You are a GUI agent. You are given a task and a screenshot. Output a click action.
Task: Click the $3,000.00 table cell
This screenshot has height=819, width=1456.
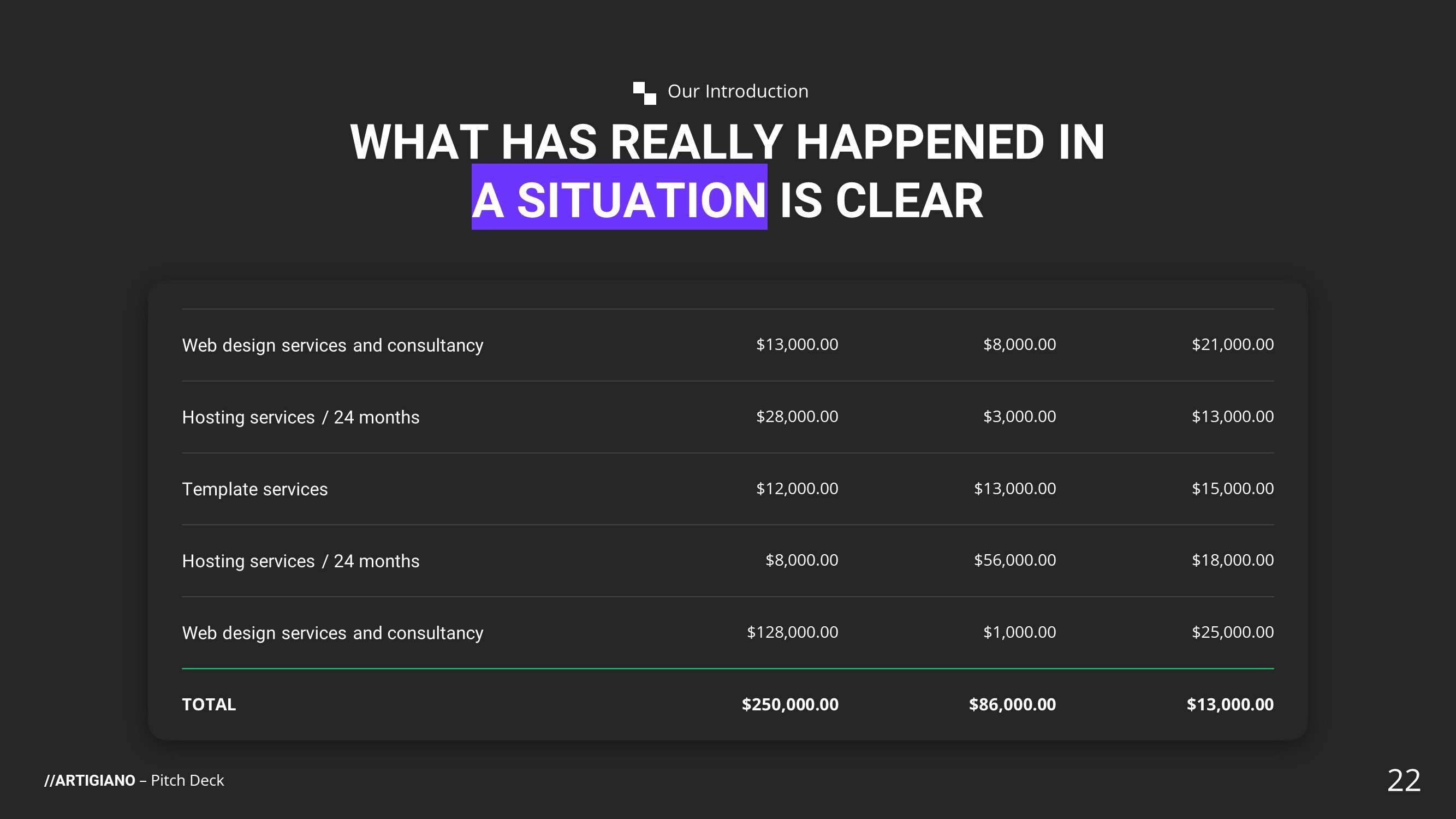1019,417
